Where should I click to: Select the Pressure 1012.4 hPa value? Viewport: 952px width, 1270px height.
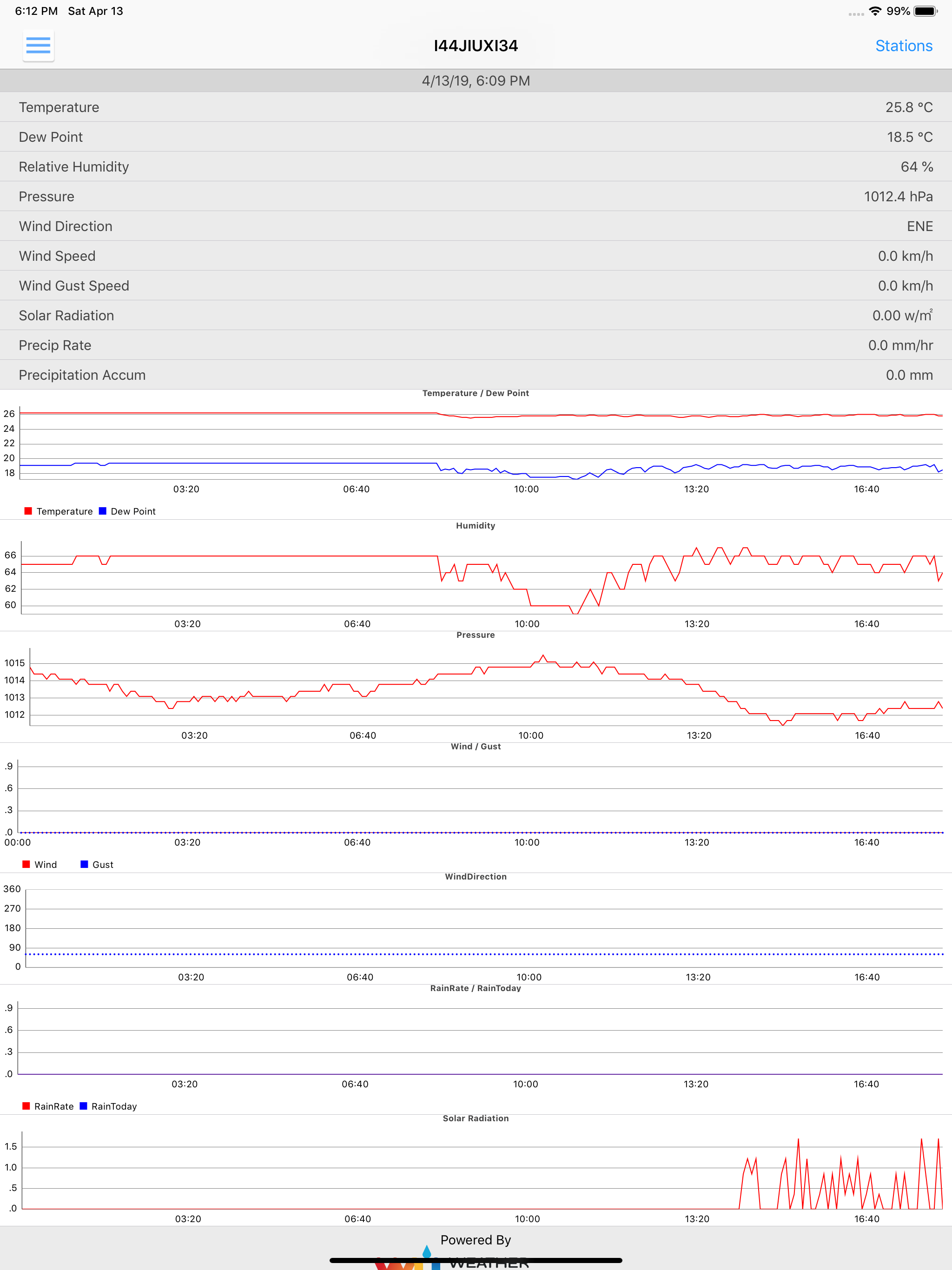(898, 197)
